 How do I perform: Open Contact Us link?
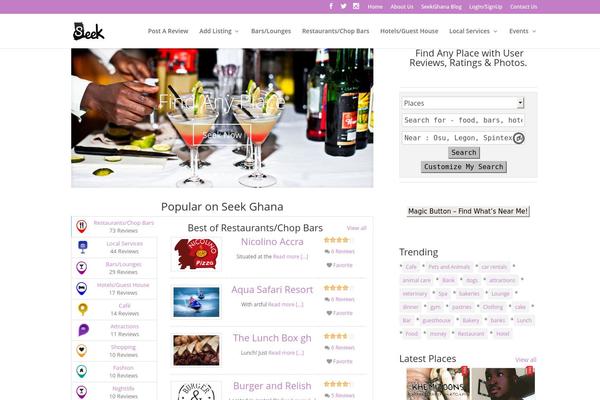coord(523,7)
